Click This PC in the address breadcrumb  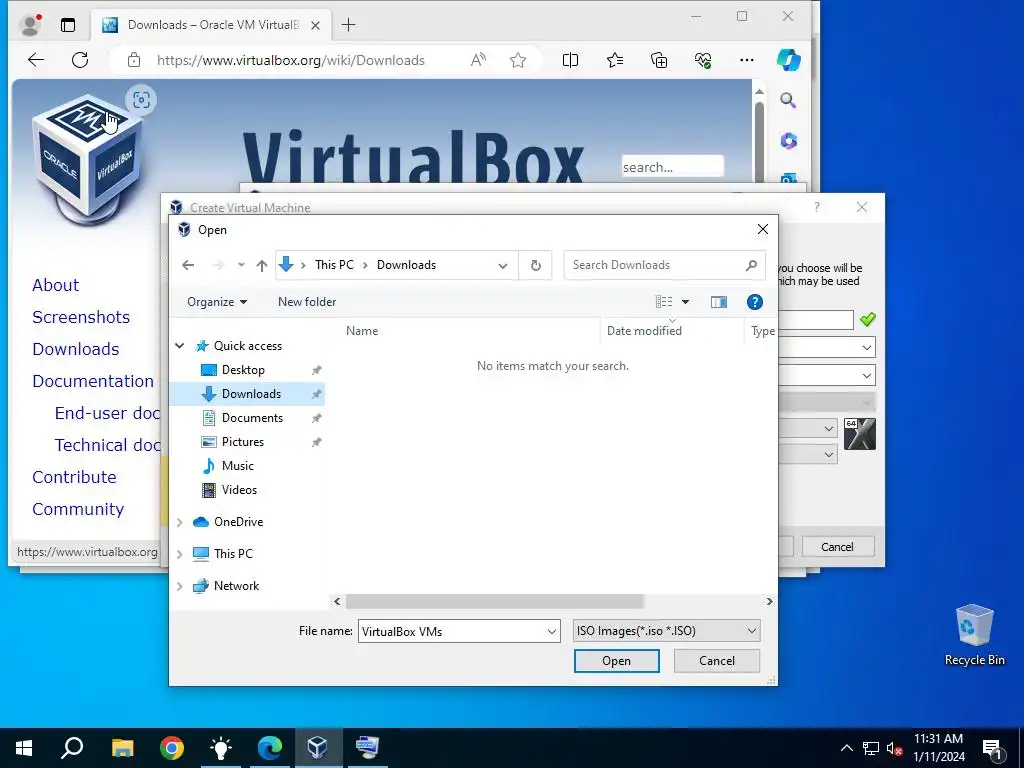point(334,265)
